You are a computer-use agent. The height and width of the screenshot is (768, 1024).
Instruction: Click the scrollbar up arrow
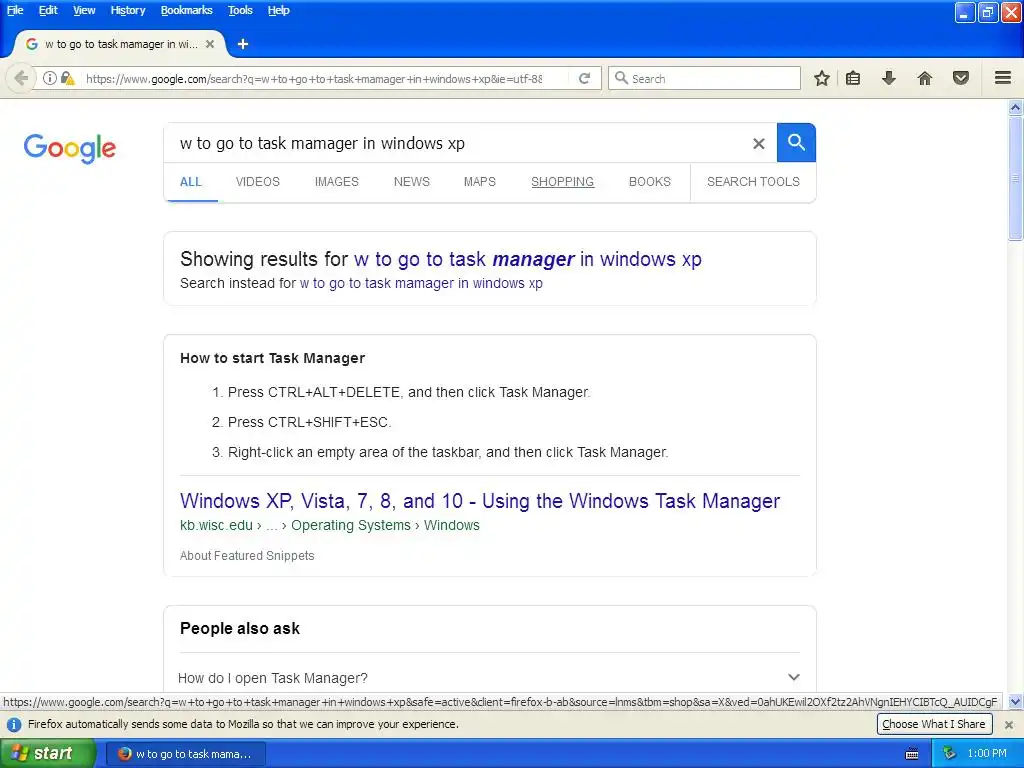1016,107
